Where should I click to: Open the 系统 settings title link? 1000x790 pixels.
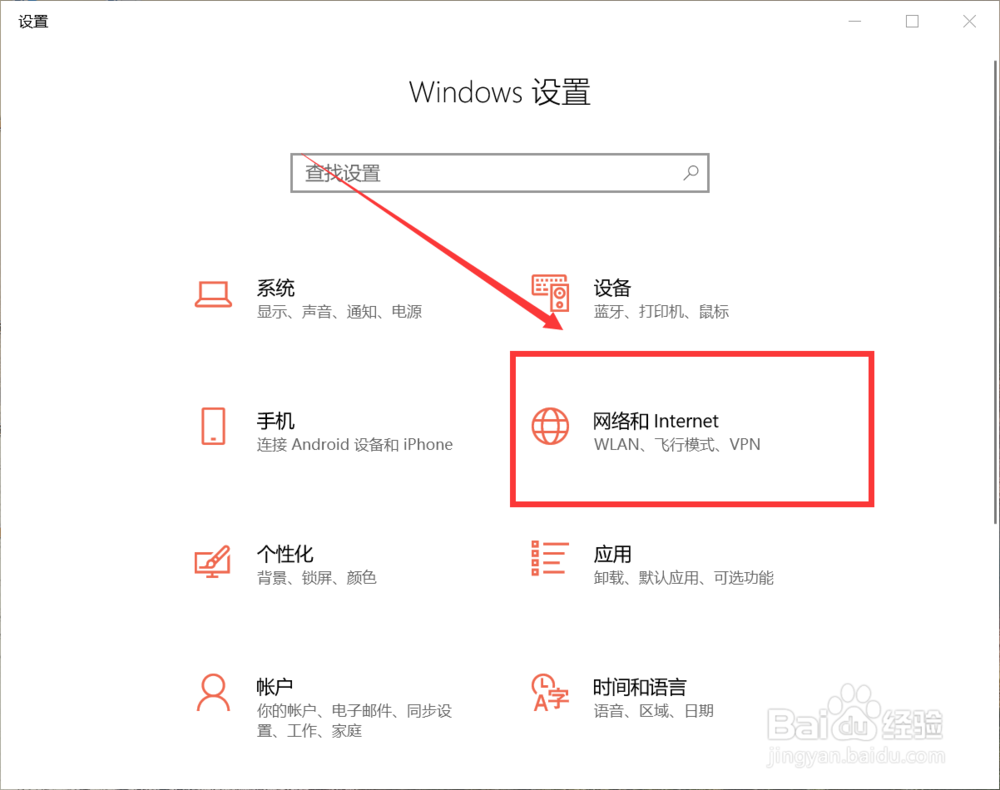coord(276,288)
